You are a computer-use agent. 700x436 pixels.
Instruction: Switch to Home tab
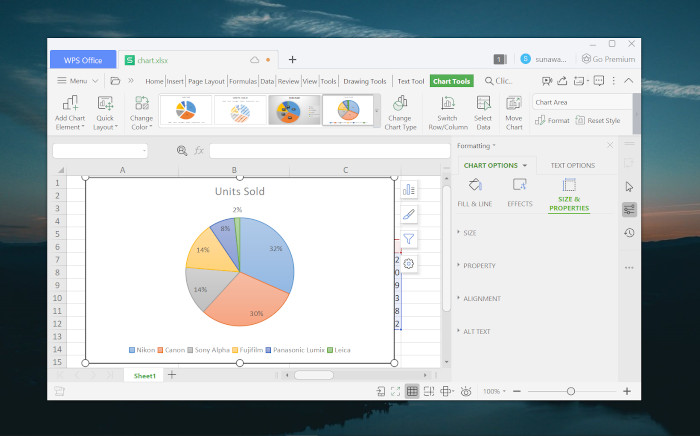click(x=154, y=81)
